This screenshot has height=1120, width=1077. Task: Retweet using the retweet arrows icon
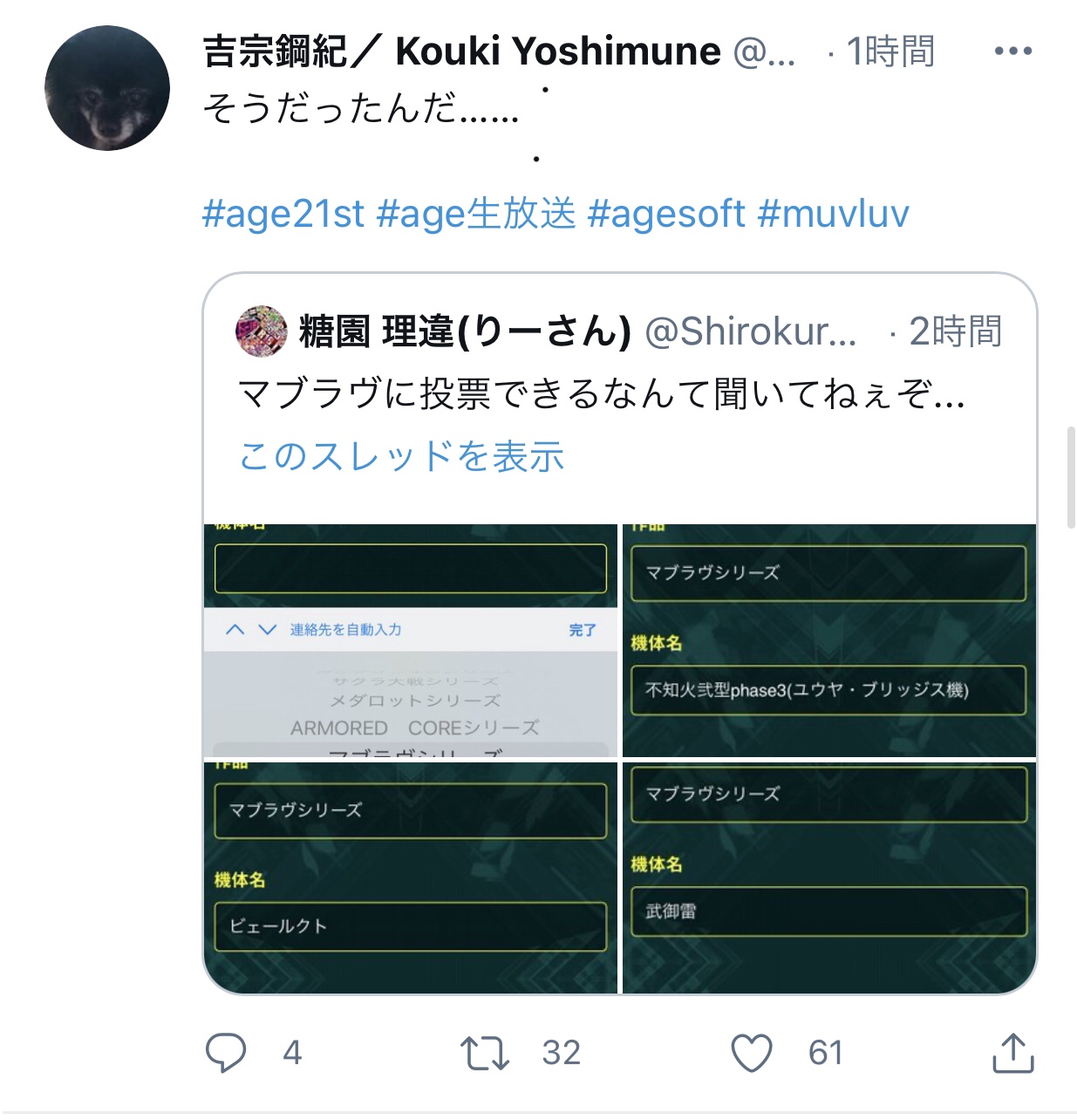point(485,1053)
